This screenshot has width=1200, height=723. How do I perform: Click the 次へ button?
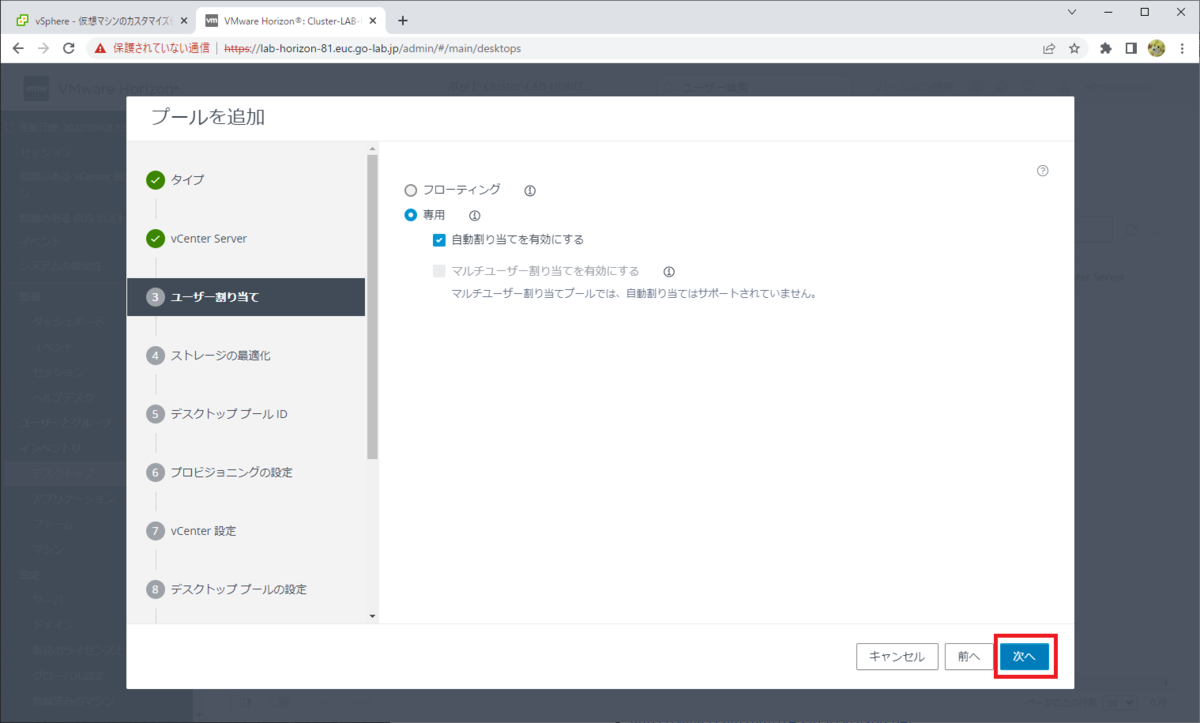point(1024,656)
